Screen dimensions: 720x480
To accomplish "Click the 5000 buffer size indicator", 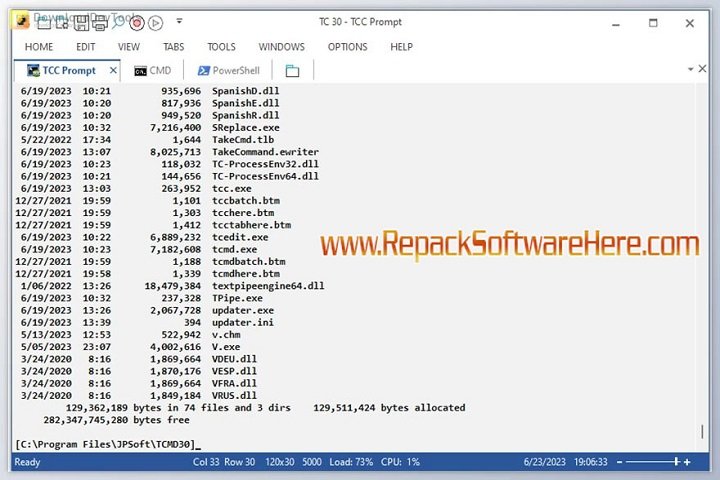I will click(312, 462).
